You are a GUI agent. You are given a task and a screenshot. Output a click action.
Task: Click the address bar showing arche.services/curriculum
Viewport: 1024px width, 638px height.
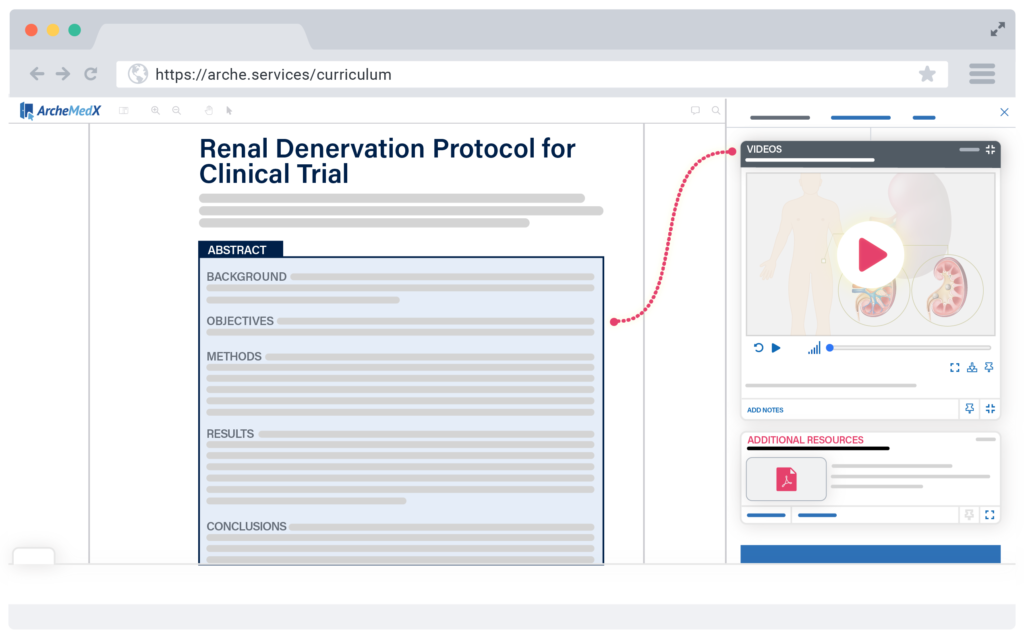[532, 74]
